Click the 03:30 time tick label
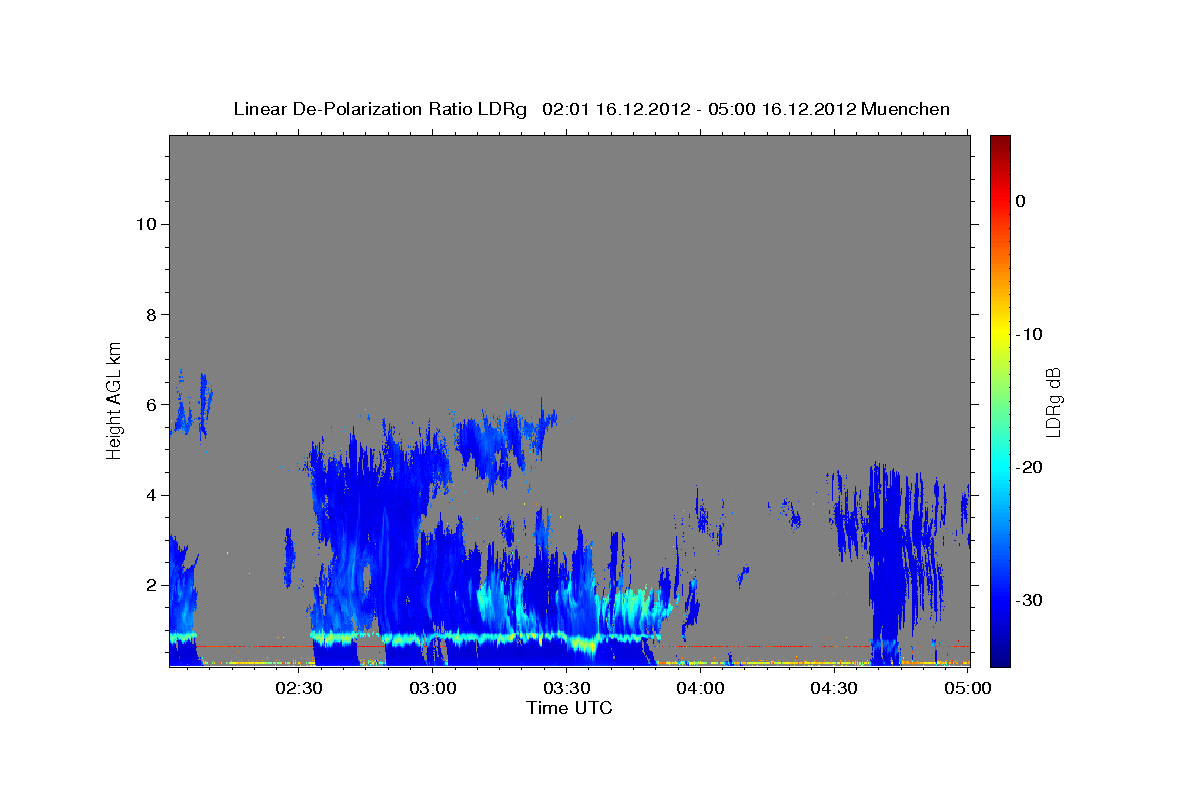The width and height of the screenshot is (1200, 800). (567, 688)
